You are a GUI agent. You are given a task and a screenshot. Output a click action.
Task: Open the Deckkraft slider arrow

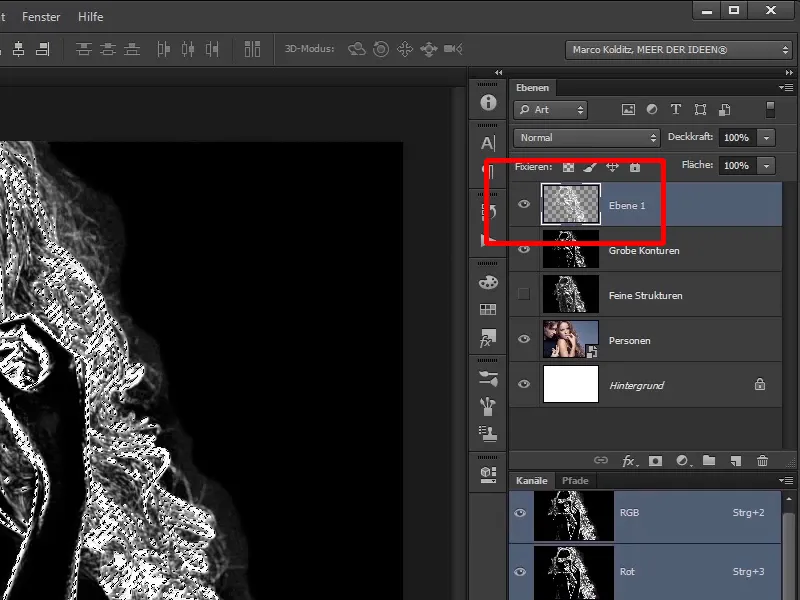[766, 138]
